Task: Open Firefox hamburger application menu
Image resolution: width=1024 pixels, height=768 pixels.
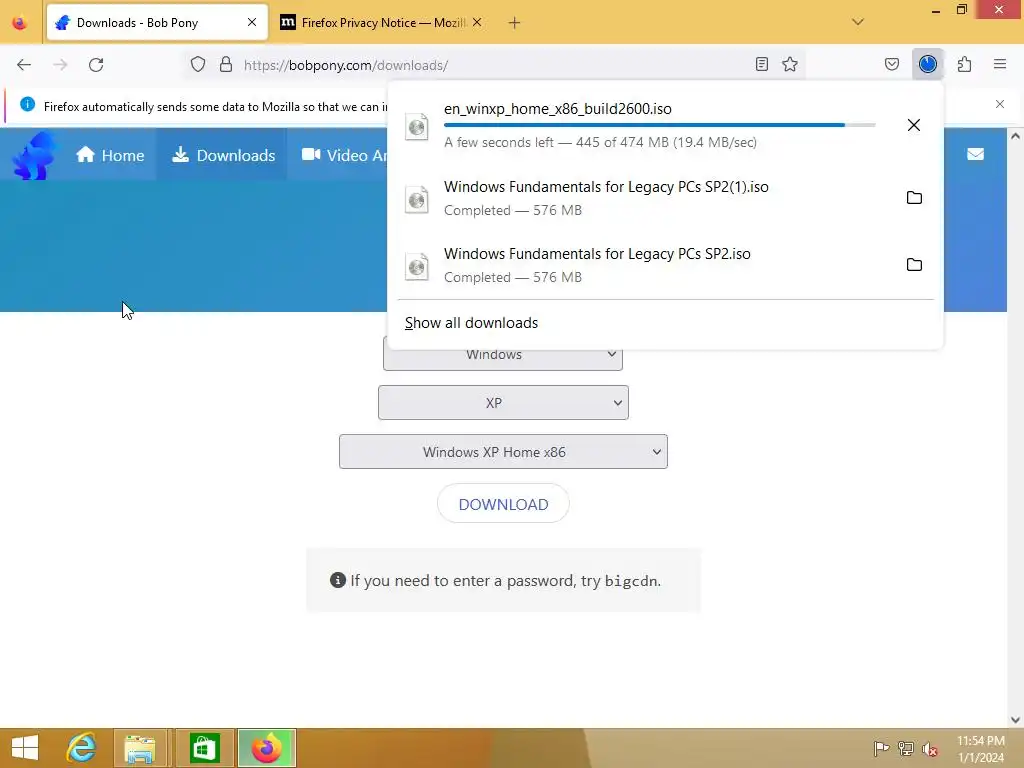Action: [1000, 64]
